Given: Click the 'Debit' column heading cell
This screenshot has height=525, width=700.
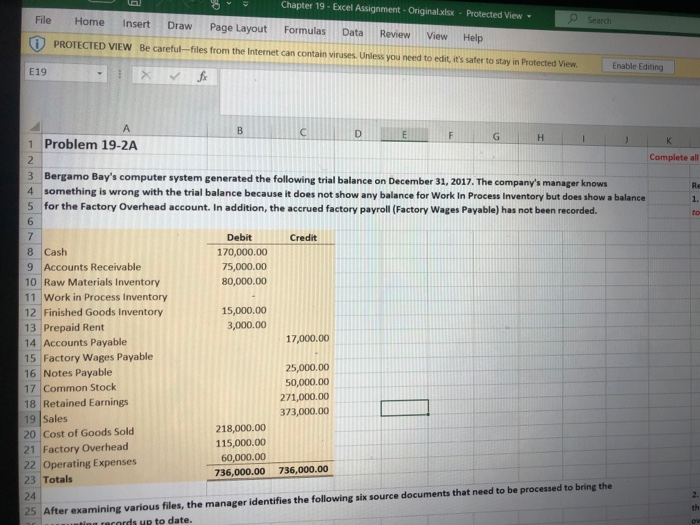Looking at the screenshot, I should pos(239,238).
